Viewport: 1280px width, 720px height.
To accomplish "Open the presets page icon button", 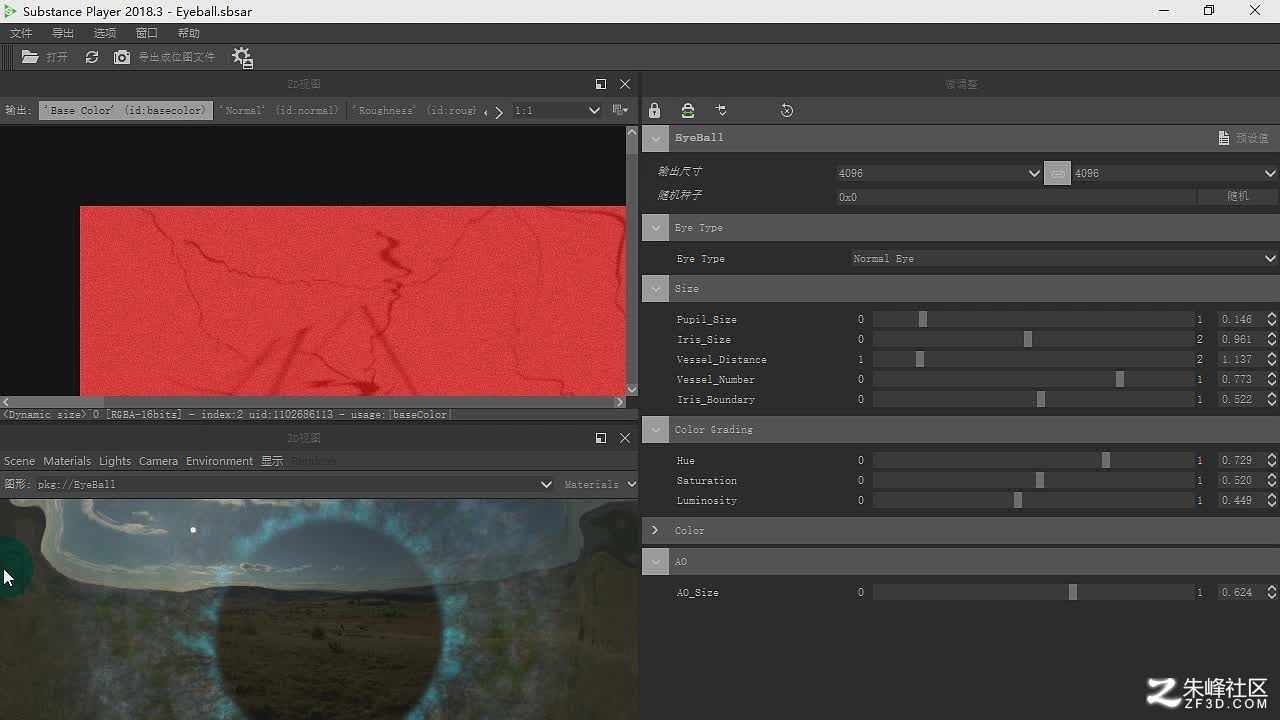I will pyautogui.click(x=1224, y=138).
